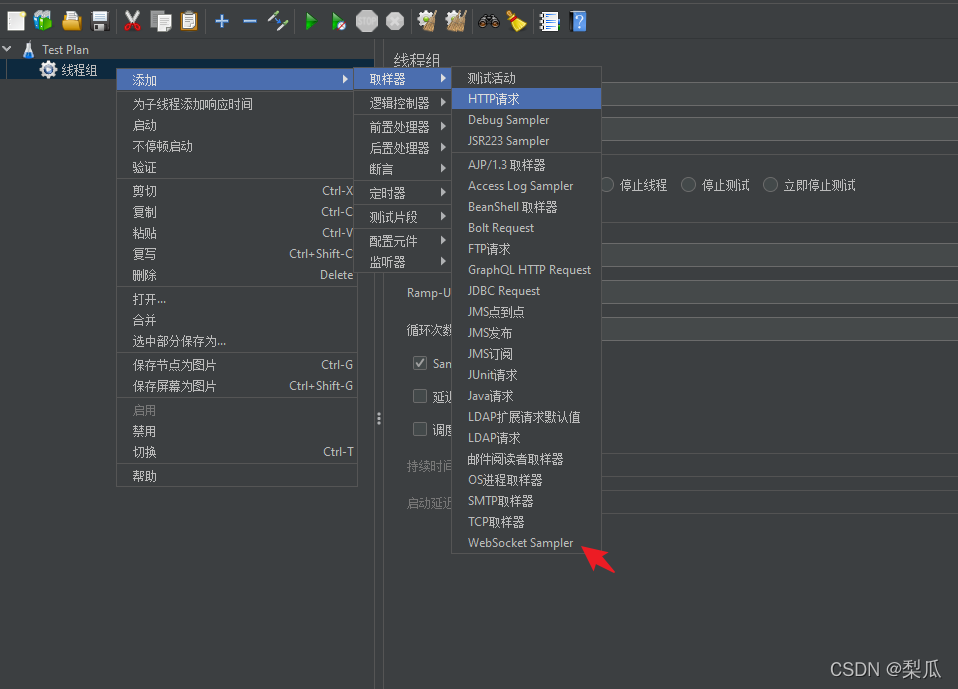Select 验证 in context menu
The width and height of the screenshot is (958, 689).
[x=236, y=167]
